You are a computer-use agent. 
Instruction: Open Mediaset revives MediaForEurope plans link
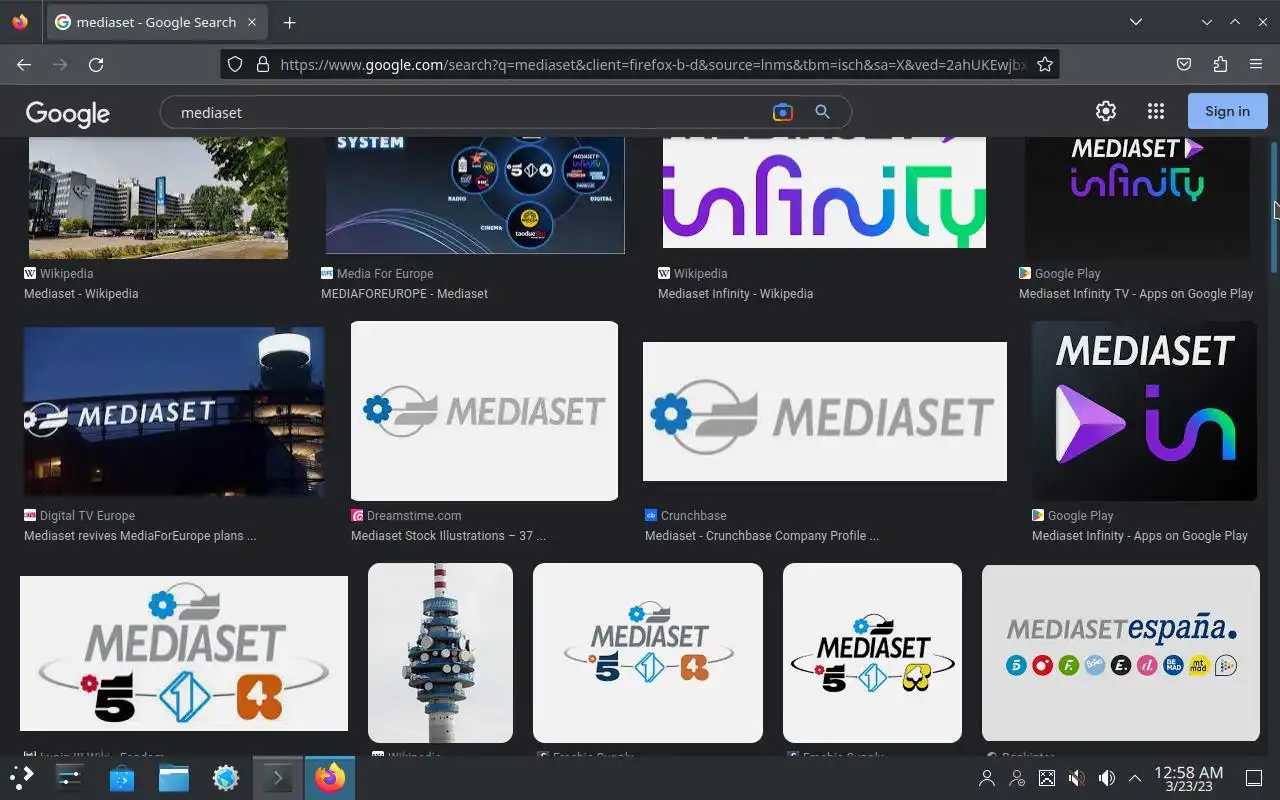[x=140, y=536]
